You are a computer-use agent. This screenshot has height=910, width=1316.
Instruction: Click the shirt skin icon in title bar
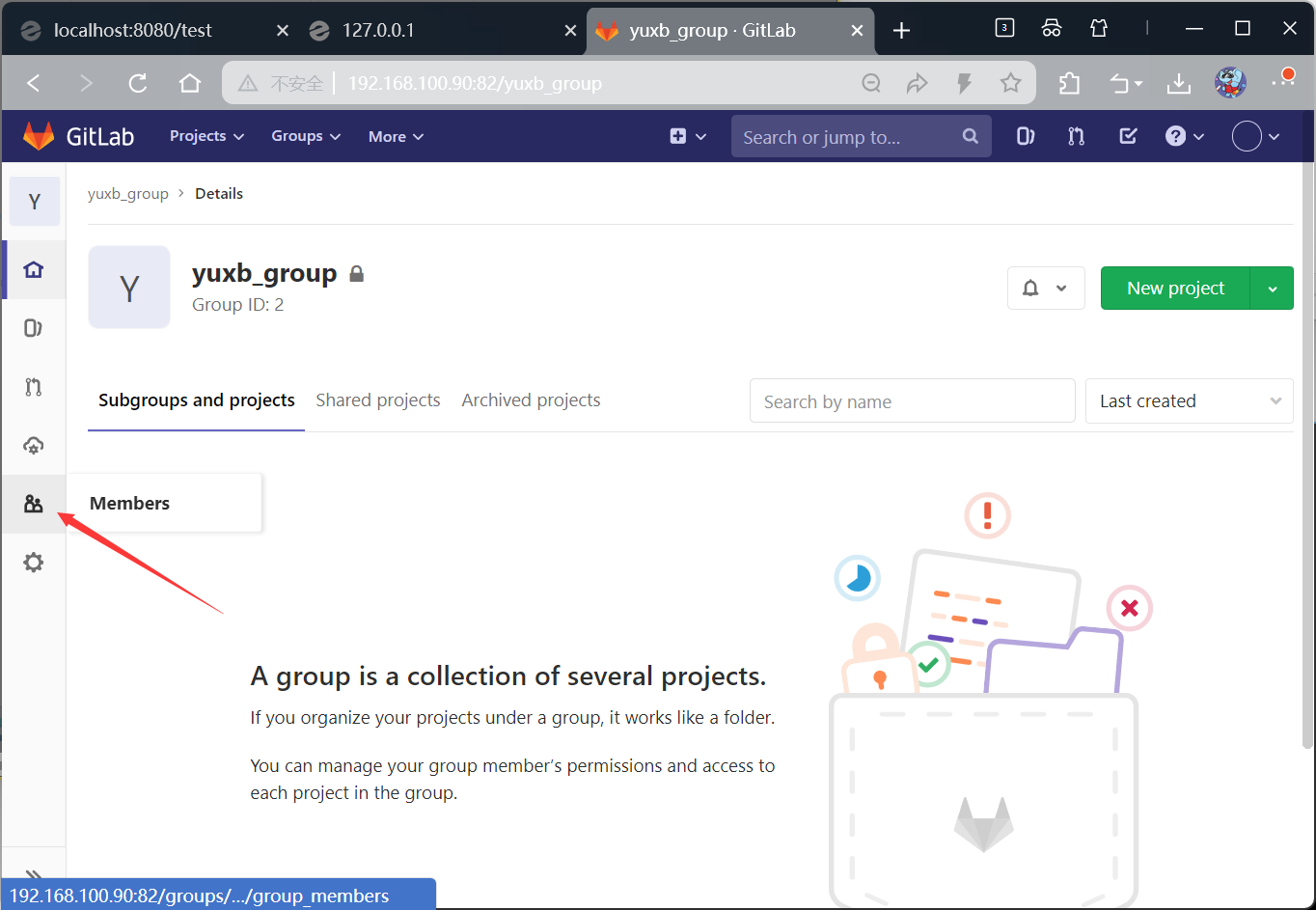click(1099, 28)
